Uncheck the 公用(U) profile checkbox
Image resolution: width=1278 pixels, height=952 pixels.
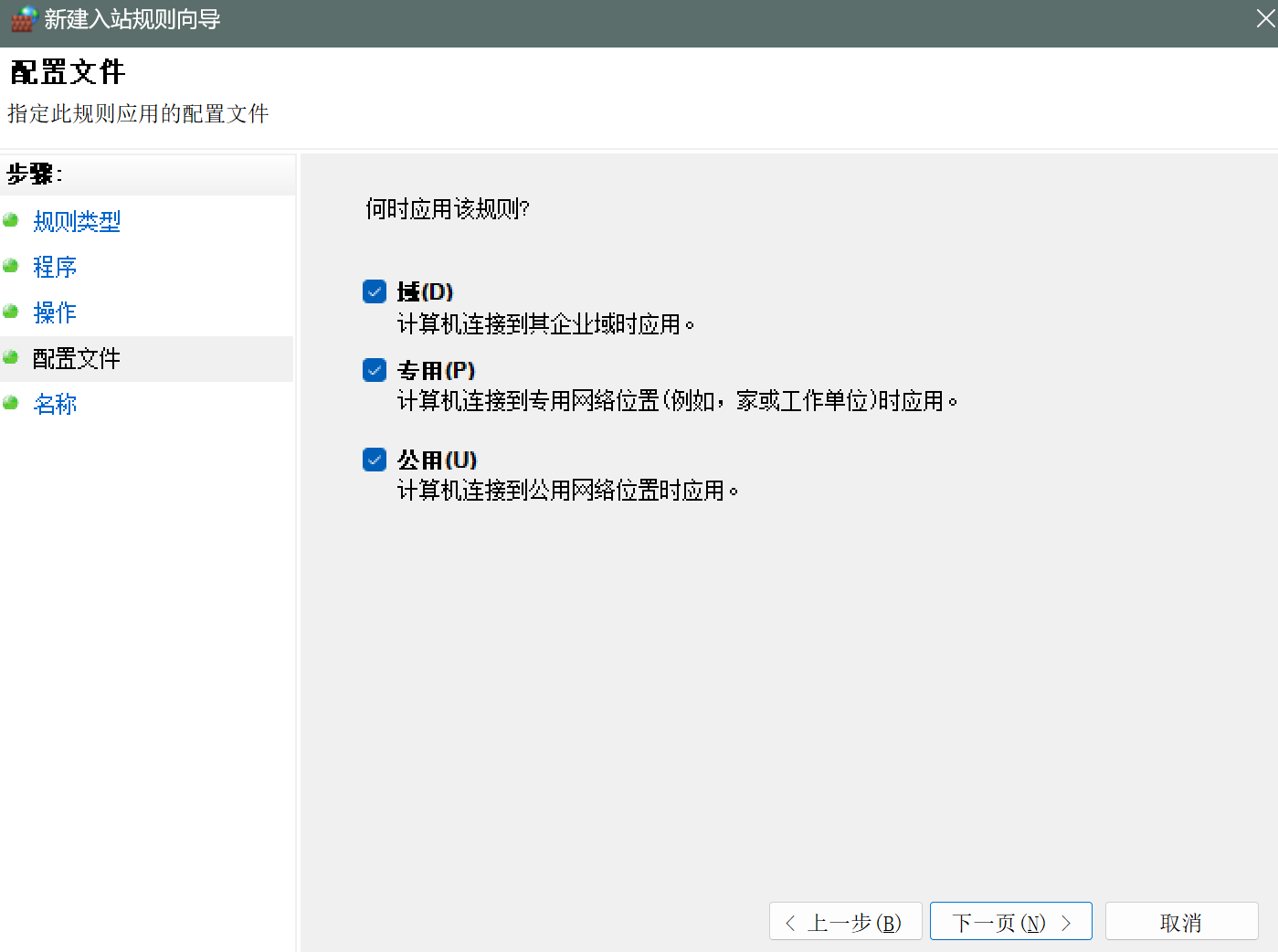click(374, 459)
